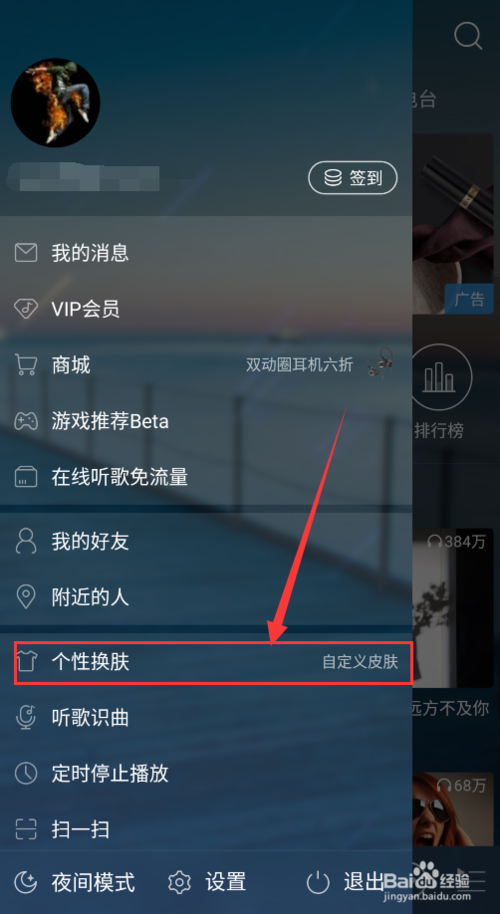
Task: Tap the location pin for 附近的人
Action: 26,597
